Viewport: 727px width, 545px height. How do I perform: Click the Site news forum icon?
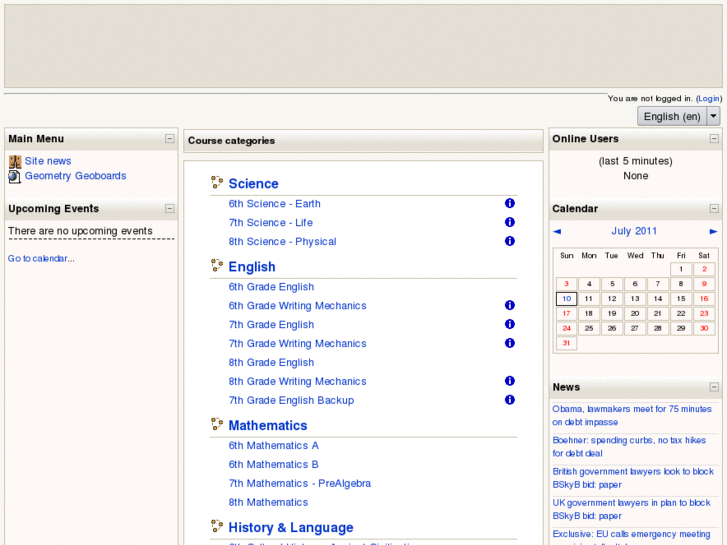click(x=15, y=161)
